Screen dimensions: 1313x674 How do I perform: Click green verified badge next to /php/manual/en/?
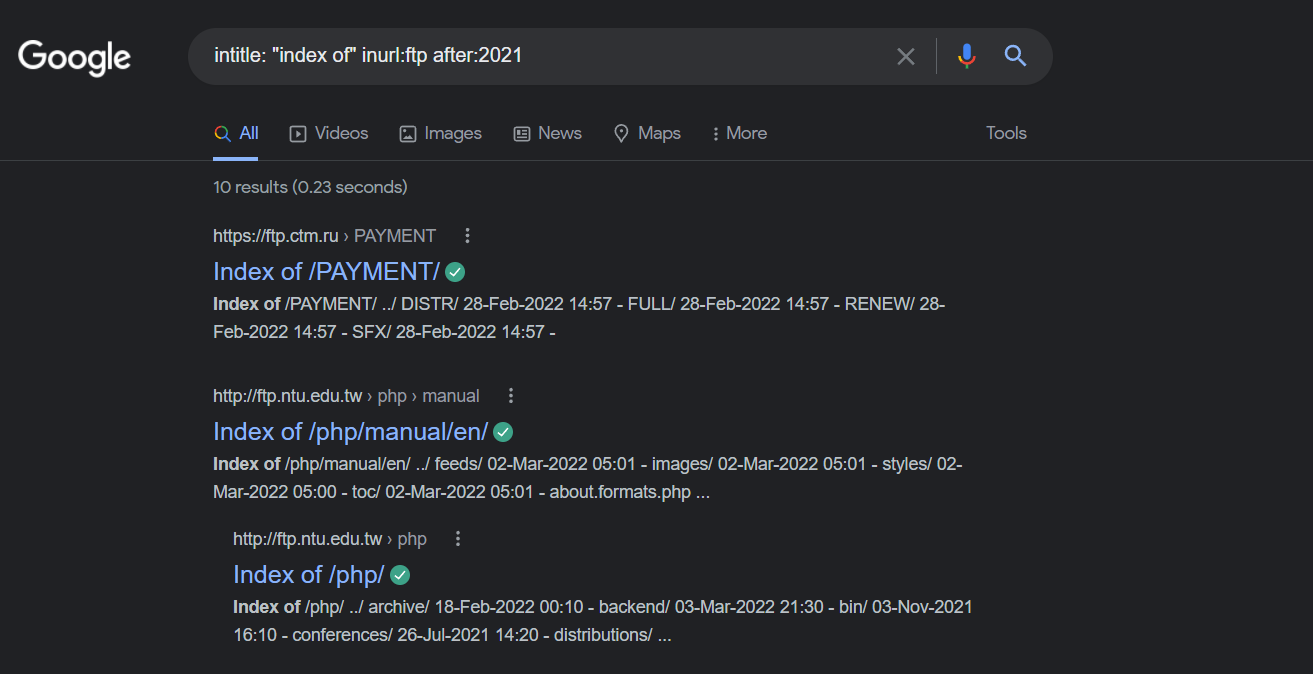coord(503,432)
